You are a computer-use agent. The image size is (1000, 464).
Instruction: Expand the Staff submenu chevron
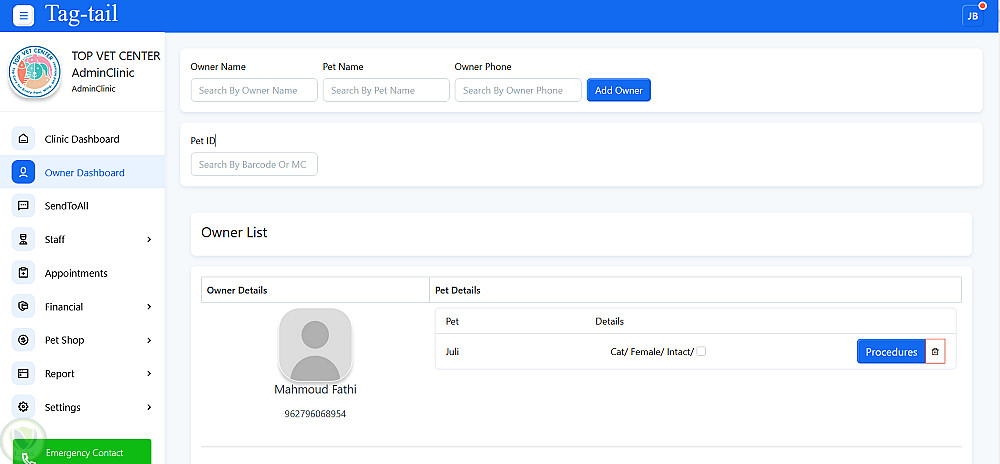[x=149, y=240]
